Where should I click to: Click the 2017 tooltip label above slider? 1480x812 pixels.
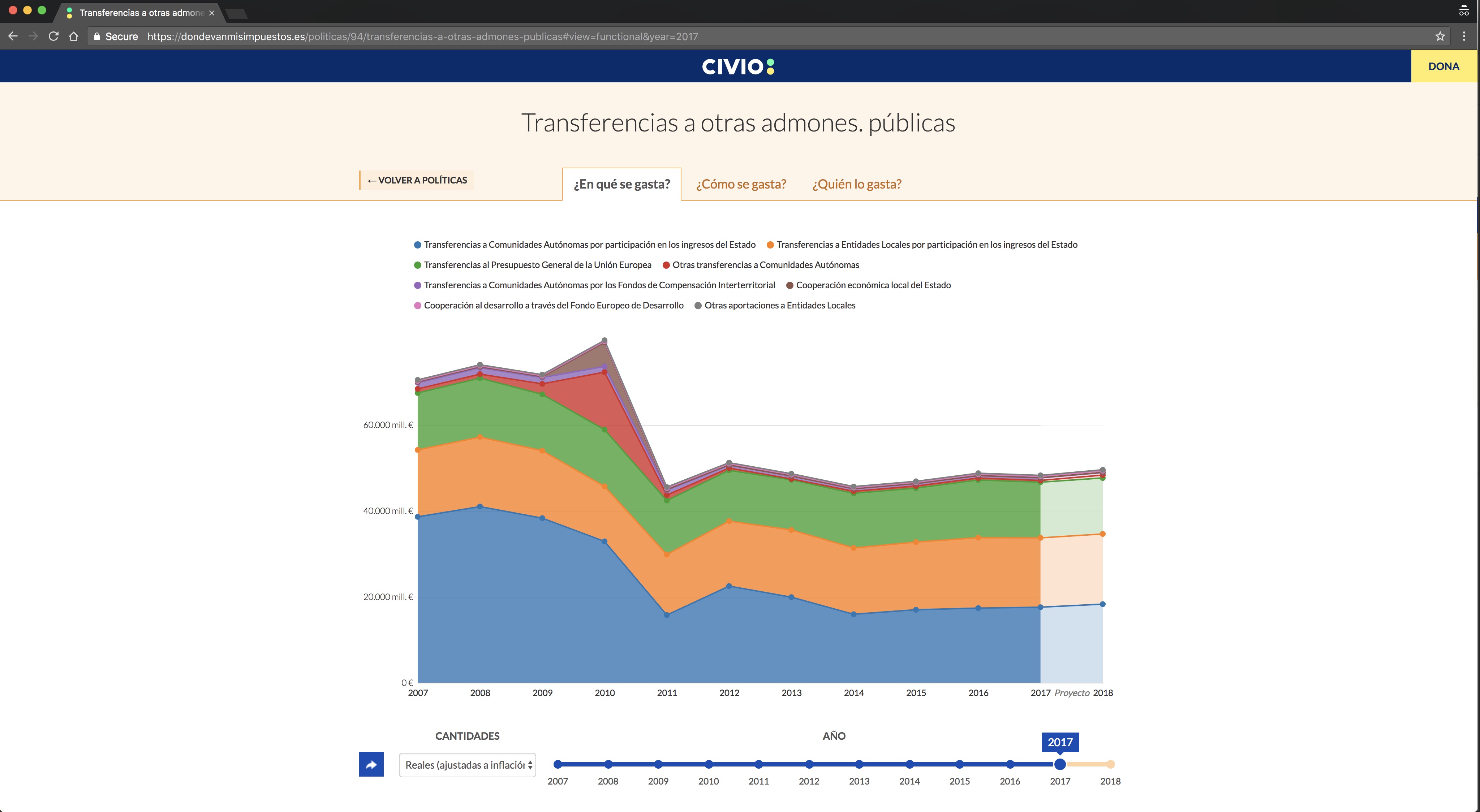pos(1060,742)
